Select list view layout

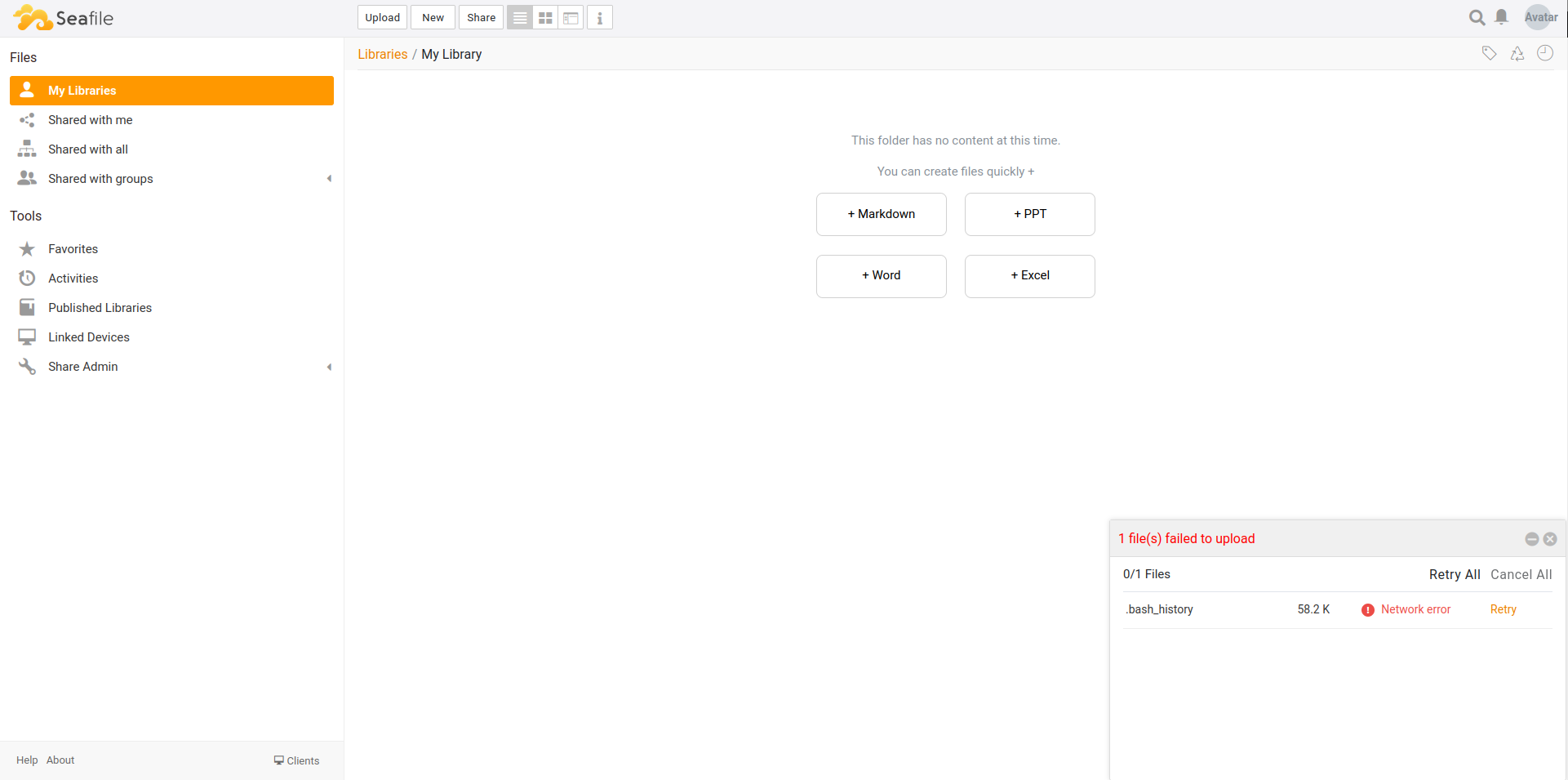tap(520, 17)
